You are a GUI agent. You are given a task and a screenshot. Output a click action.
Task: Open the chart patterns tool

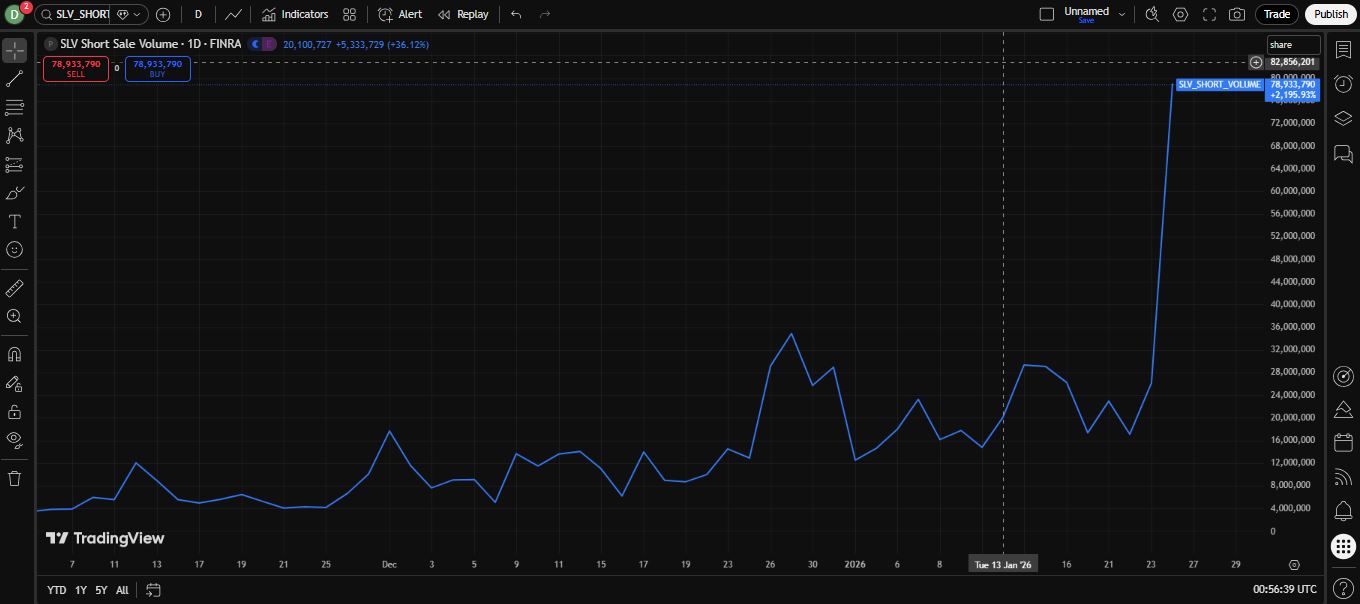[x=15, y=135]
